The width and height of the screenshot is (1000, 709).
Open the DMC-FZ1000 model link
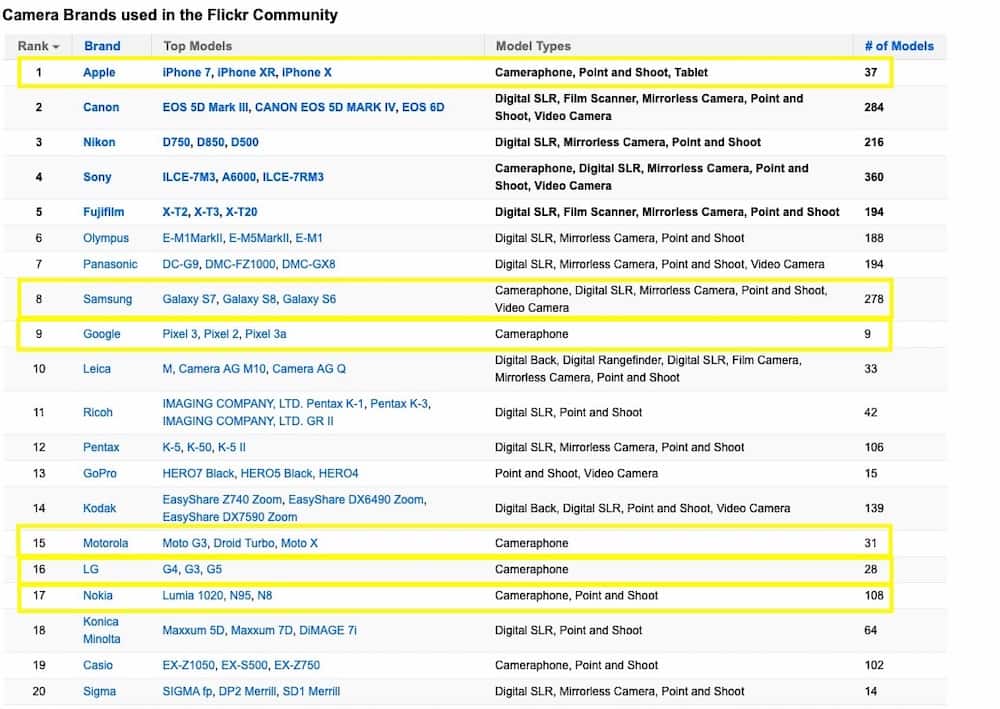(x=240, y=264)
